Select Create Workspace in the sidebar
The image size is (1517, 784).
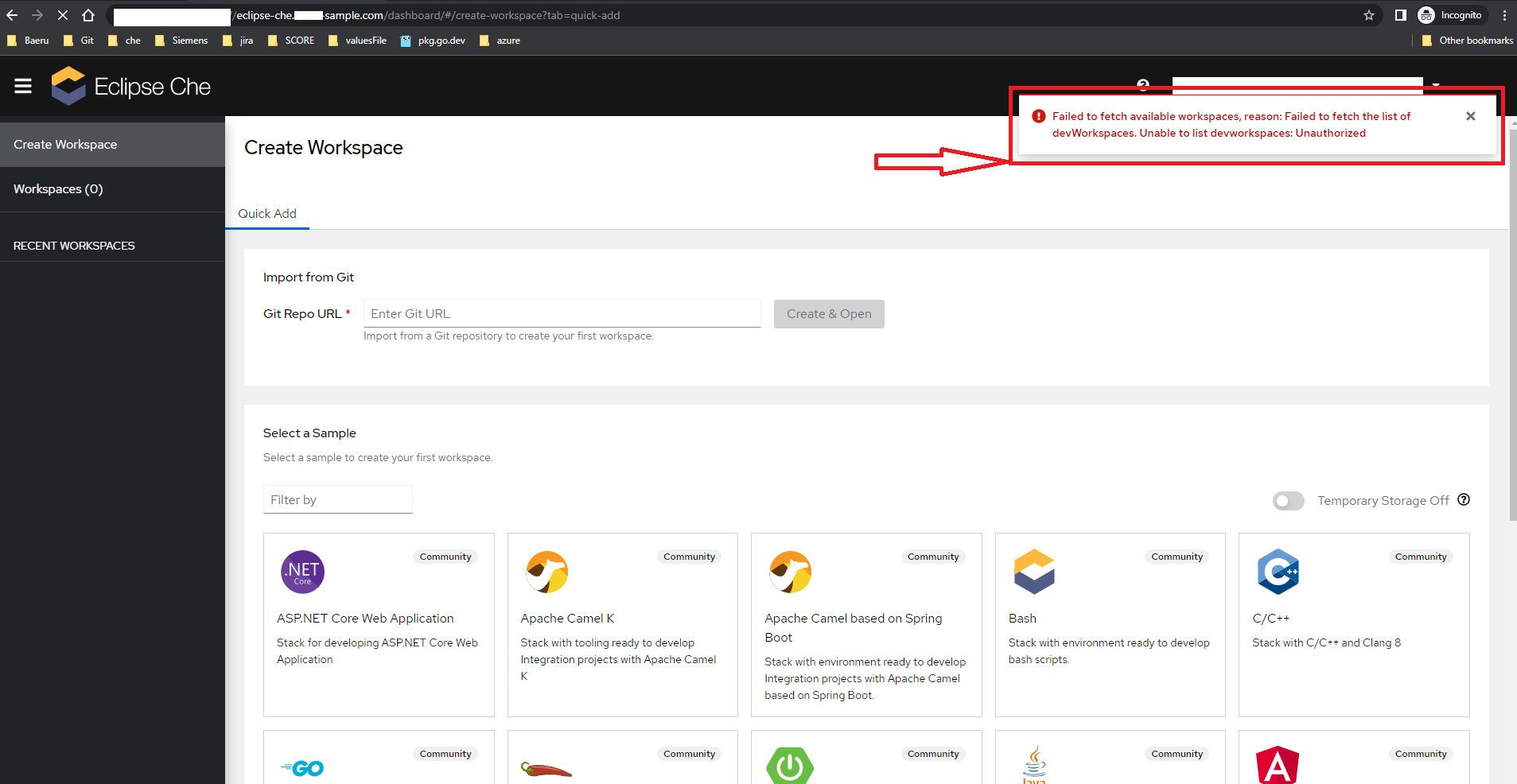tap(112, 145)
